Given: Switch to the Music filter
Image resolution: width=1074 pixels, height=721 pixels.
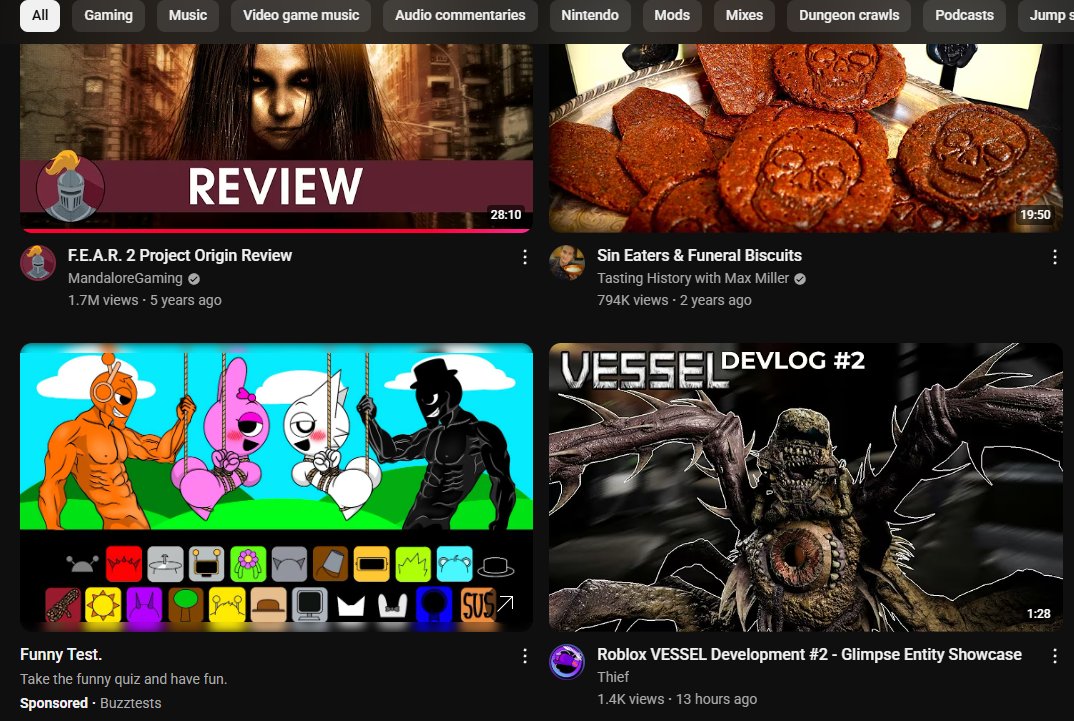Looking at the screenshot, I should click(x=187, y=15).
